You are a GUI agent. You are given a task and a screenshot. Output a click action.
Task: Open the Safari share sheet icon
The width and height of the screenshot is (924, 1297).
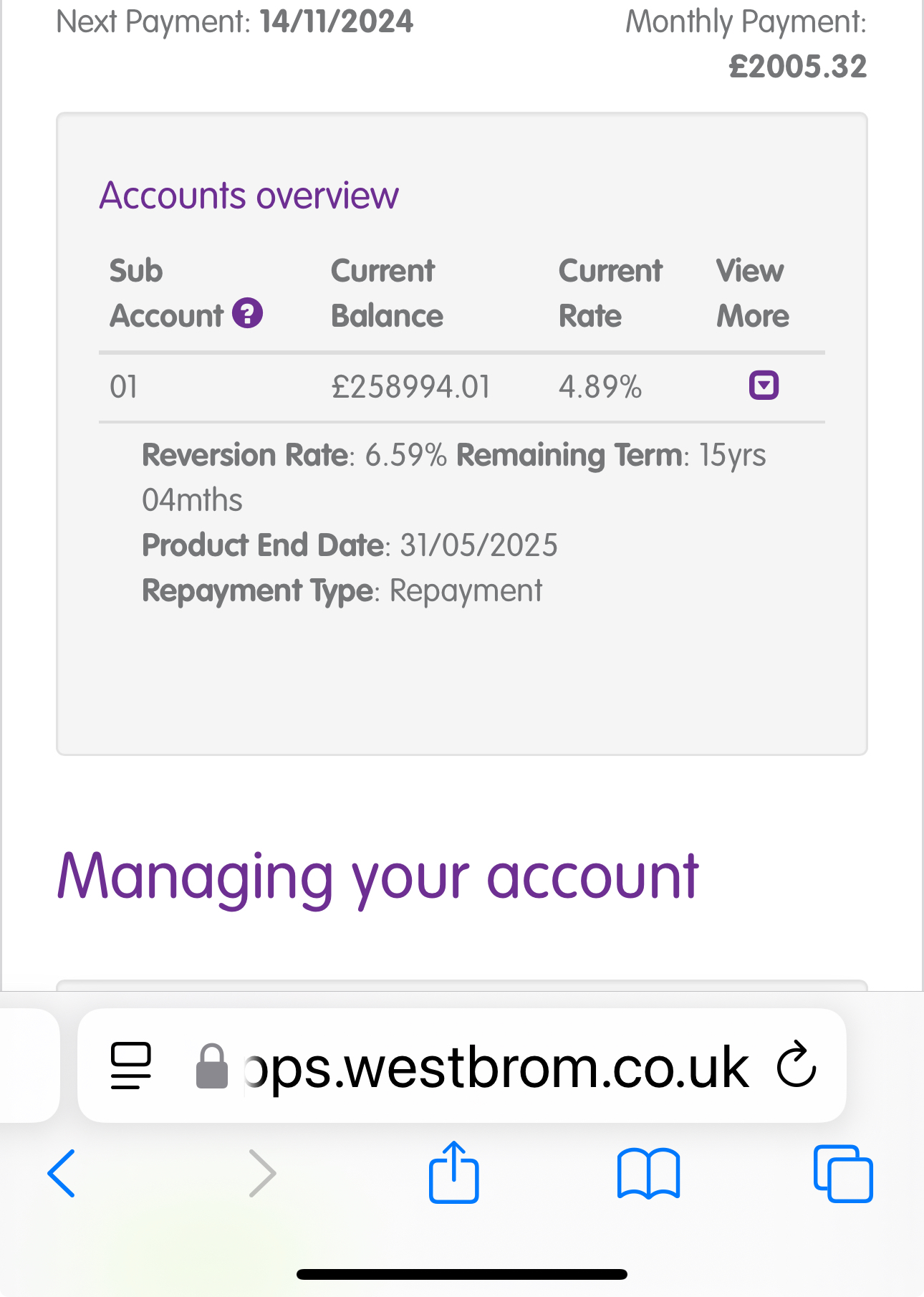click(453, 1172)
